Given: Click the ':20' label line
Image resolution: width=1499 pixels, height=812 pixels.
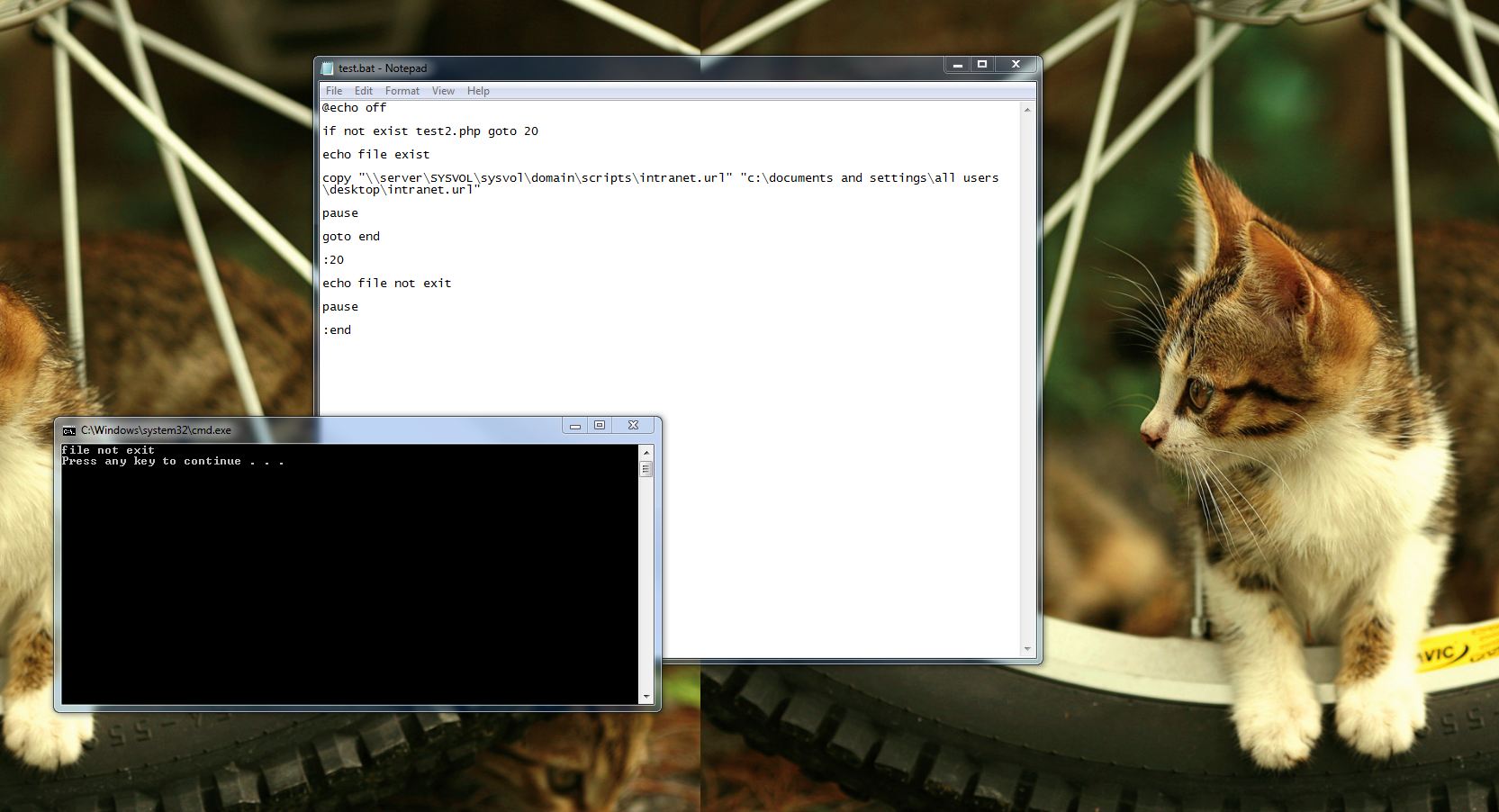Looking at the screenshot, I should click(x=333, y=259).
